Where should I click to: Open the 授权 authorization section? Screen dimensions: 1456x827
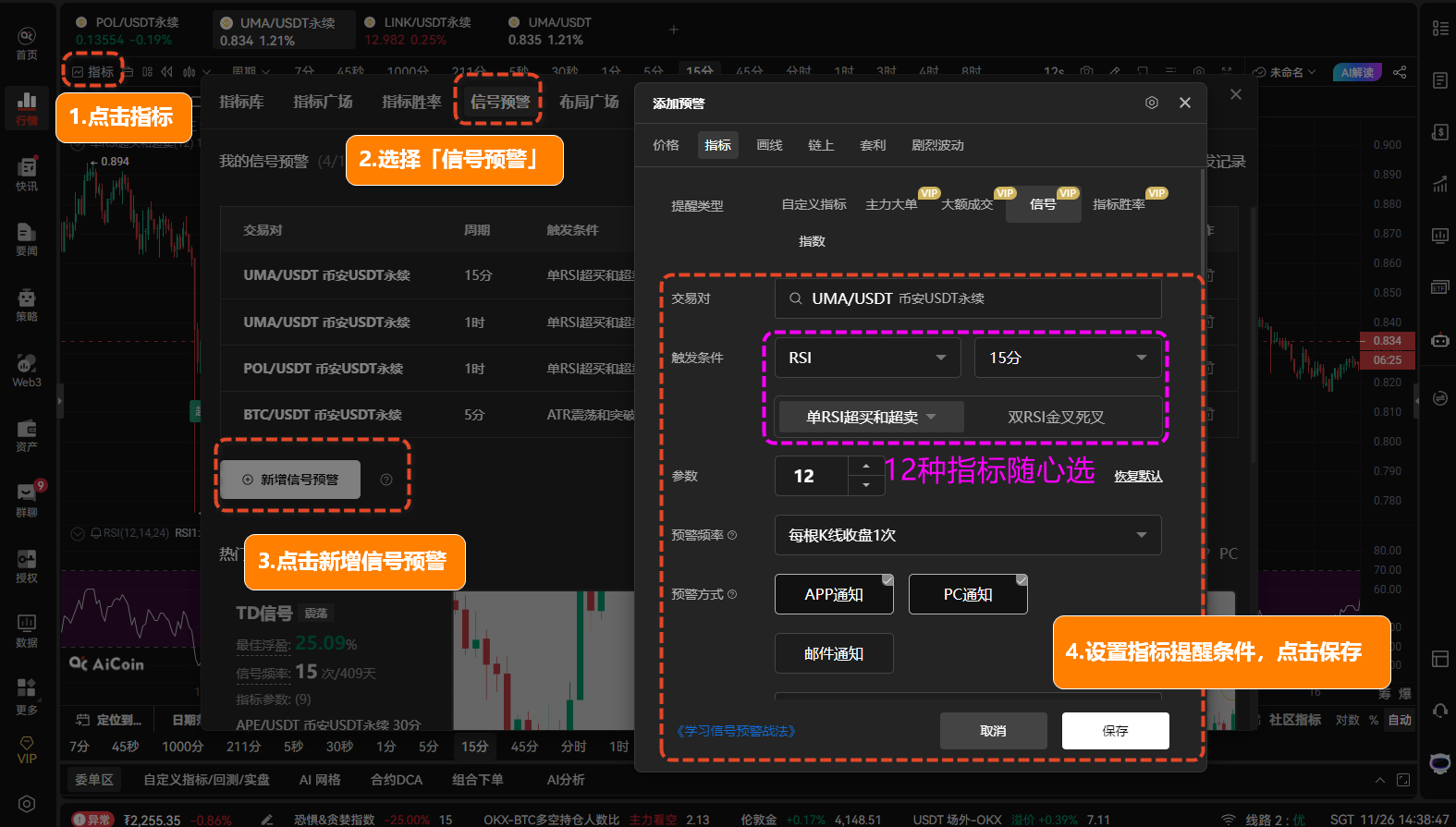27,566
